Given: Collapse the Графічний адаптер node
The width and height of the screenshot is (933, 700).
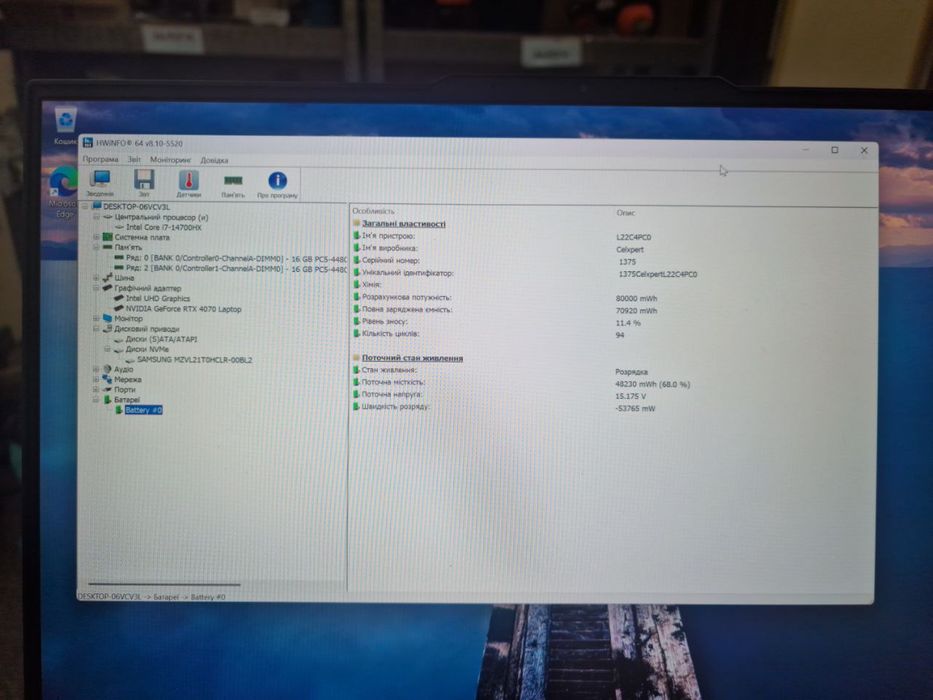Looking at the screenshot, I should coord(96,288).
